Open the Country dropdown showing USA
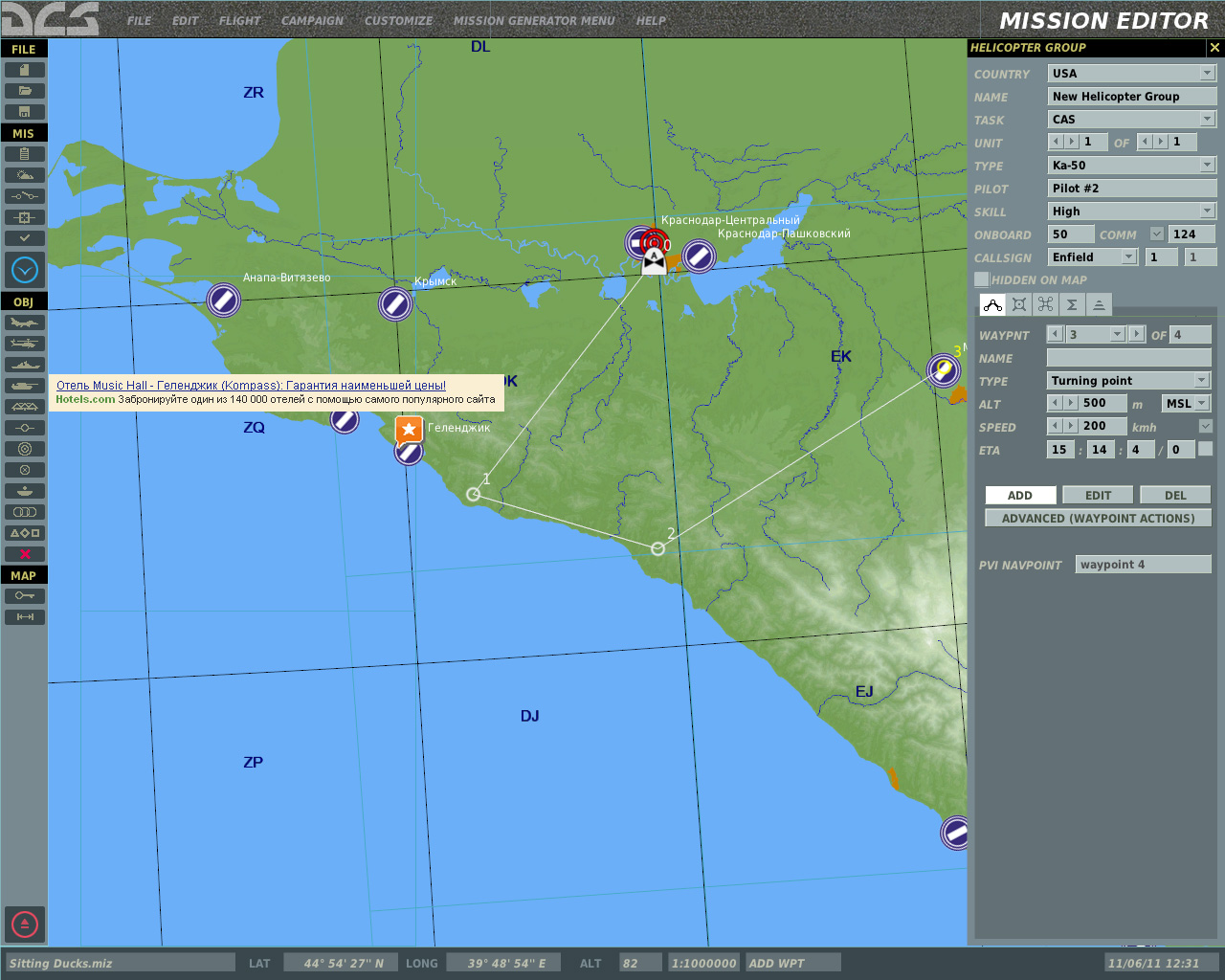1225x980 pixels. click(1131, 74)
